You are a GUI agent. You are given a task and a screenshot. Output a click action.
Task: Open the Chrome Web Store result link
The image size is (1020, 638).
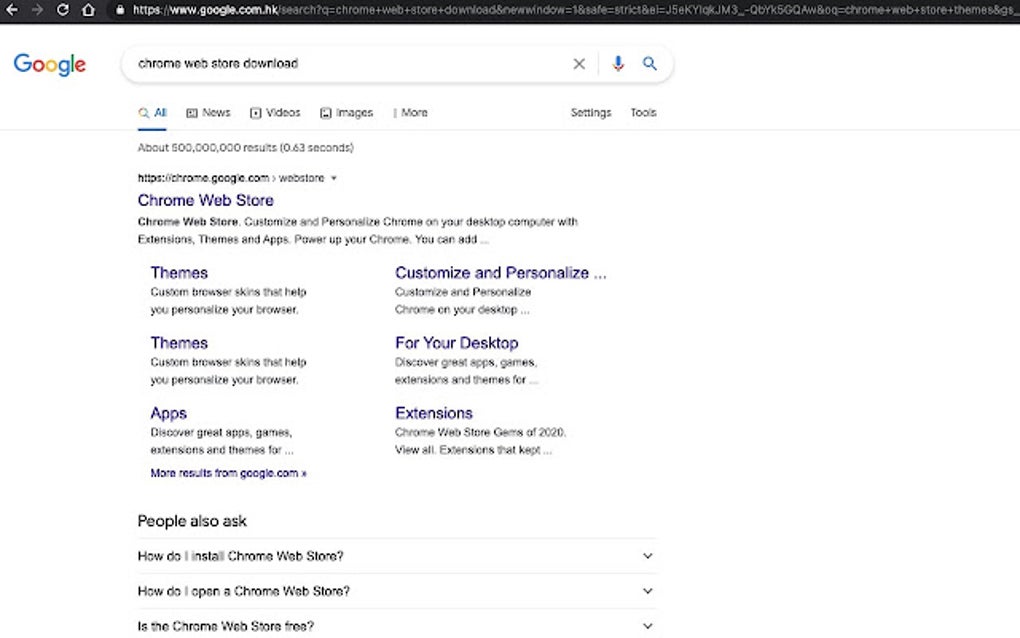click(x=205, y=200)
